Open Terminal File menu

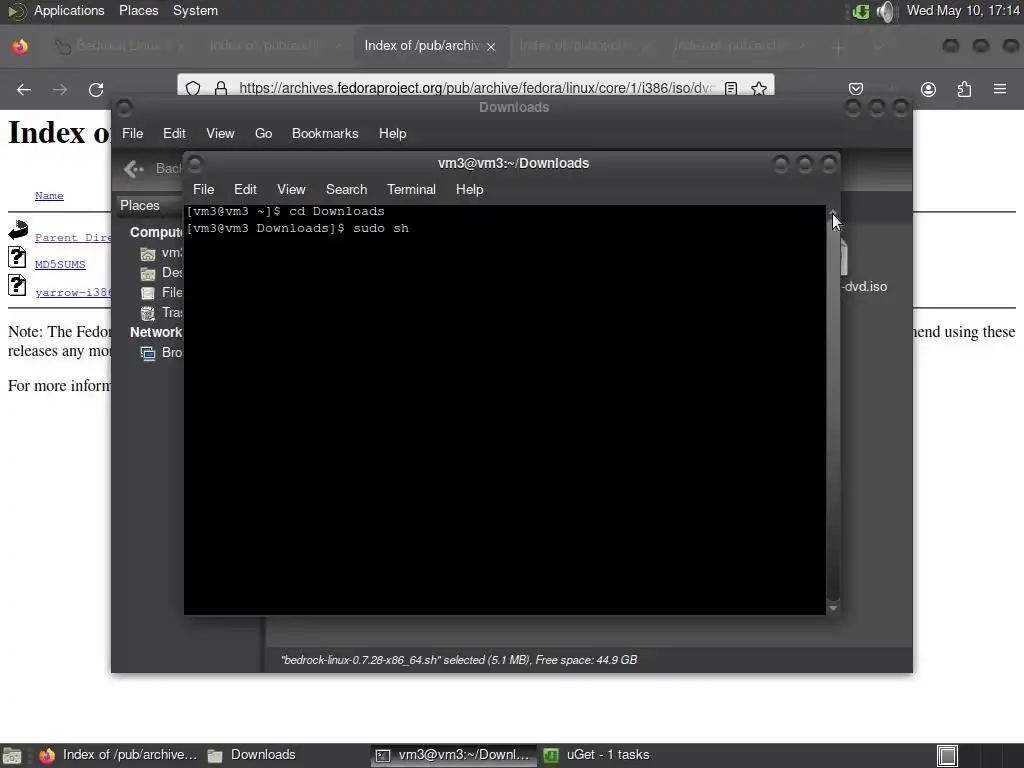click(x=204, y=189)
